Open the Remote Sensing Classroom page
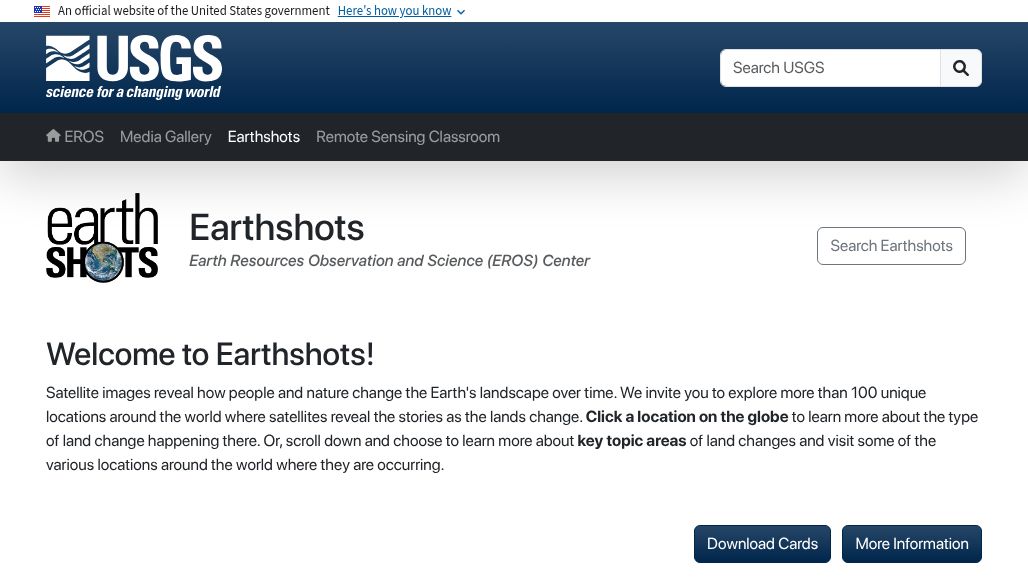Screen dimensions: 1028x578 [408, 137]
